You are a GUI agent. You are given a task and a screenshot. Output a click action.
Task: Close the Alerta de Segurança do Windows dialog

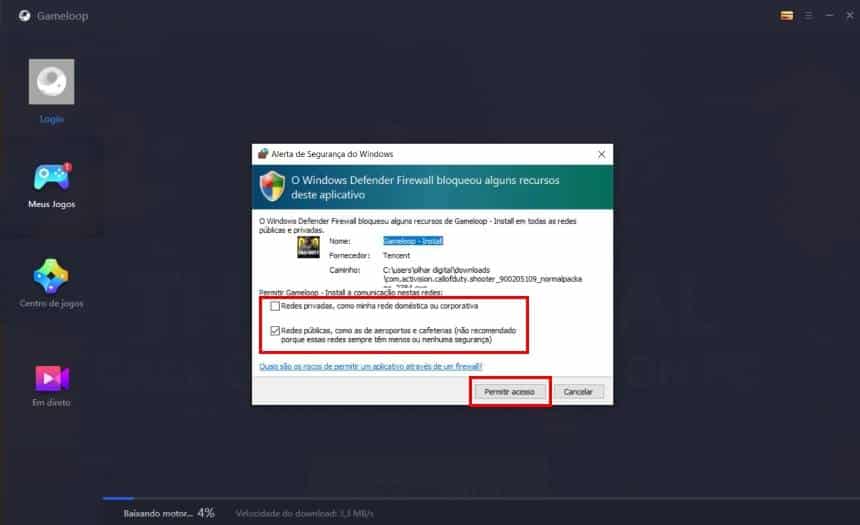tap(602, 154)
